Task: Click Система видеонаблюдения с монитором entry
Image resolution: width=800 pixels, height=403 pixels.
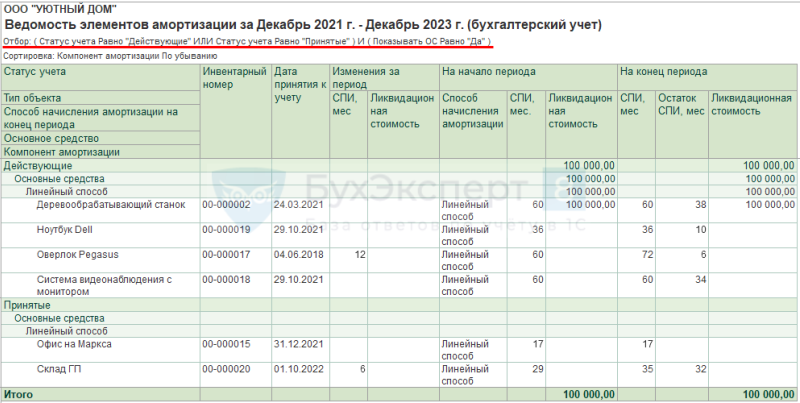Action: [104, 286]
